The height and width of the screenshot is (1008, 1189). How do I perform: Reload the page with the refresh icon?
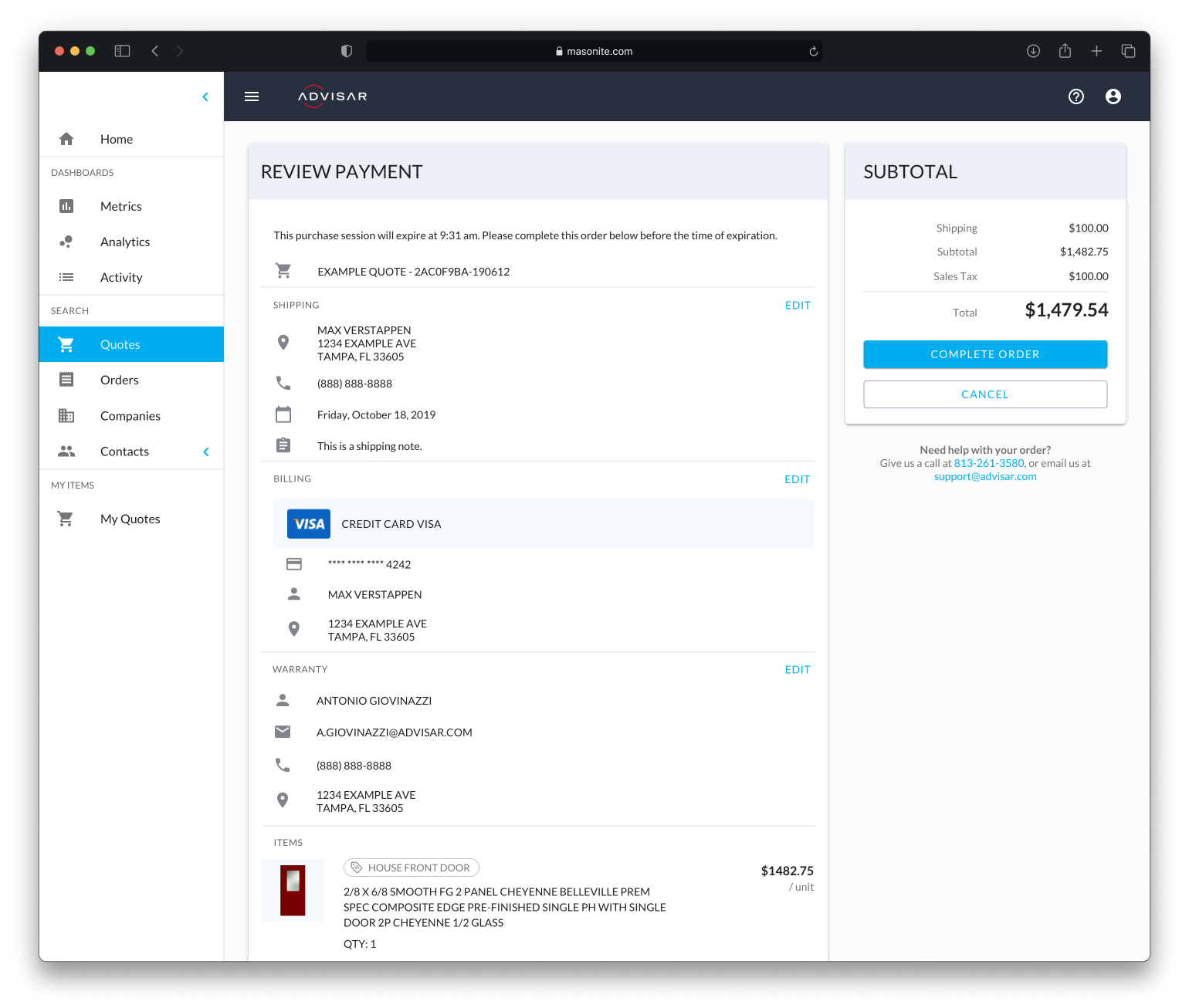pos(813,52)
